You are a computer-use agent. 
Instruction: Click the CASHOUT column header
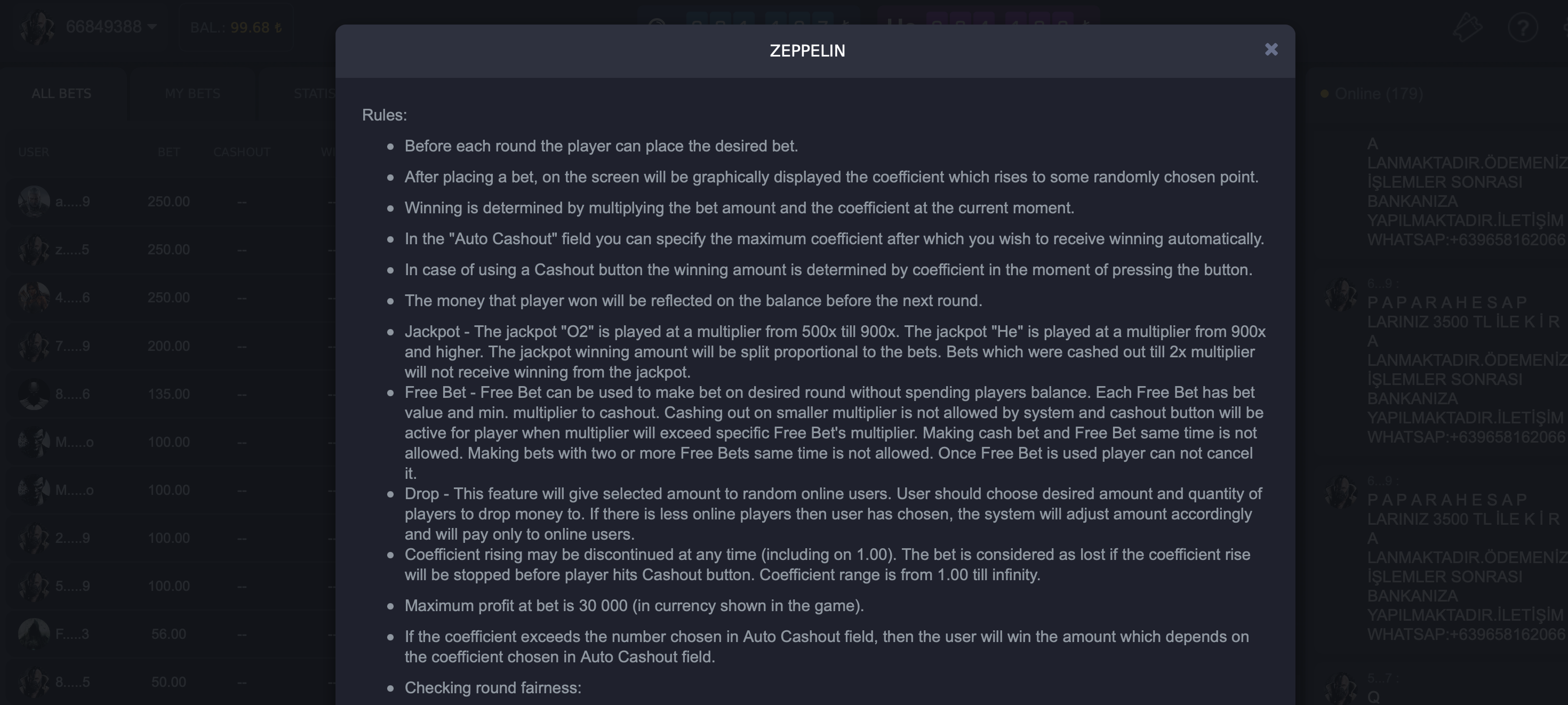[242, 152]
